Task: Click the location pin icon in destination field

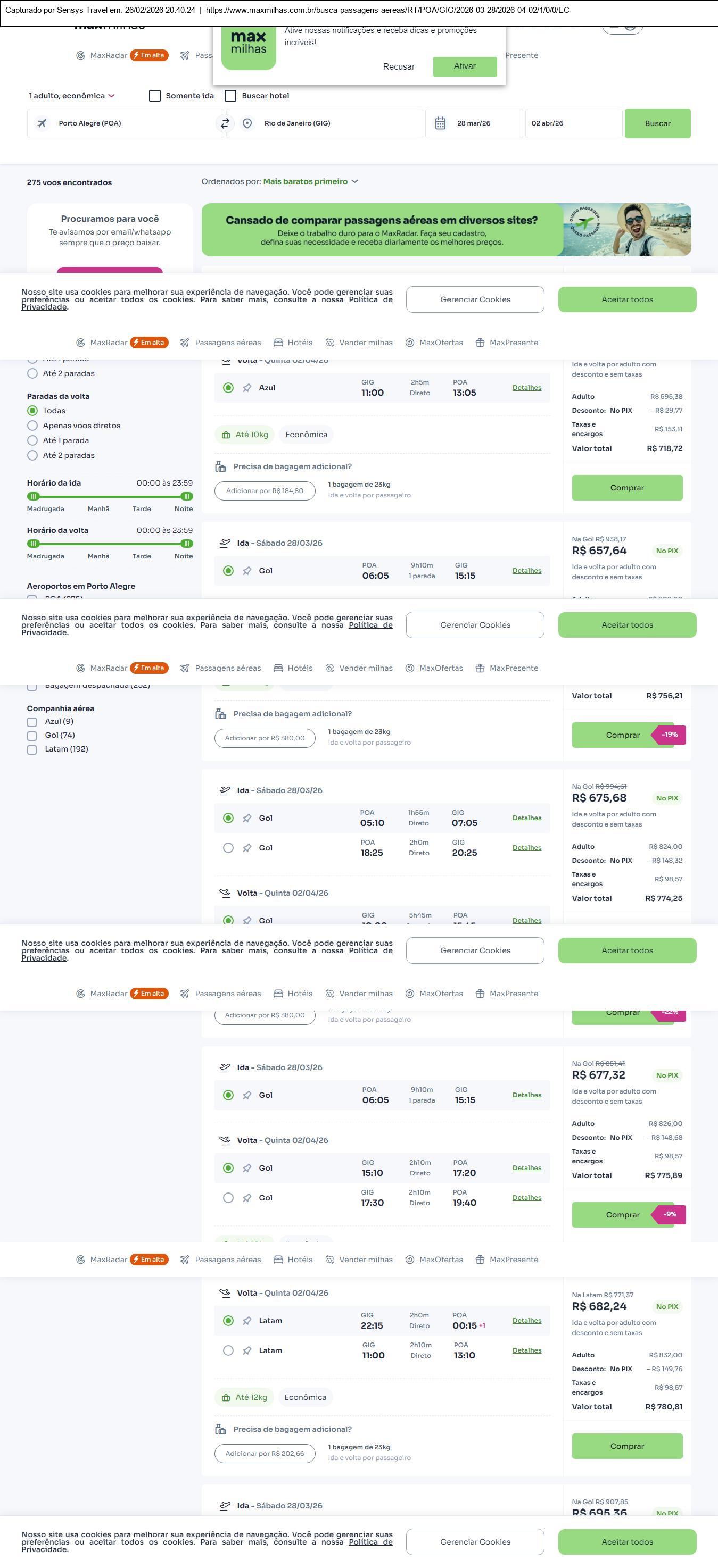Action: tap(247, 123)
